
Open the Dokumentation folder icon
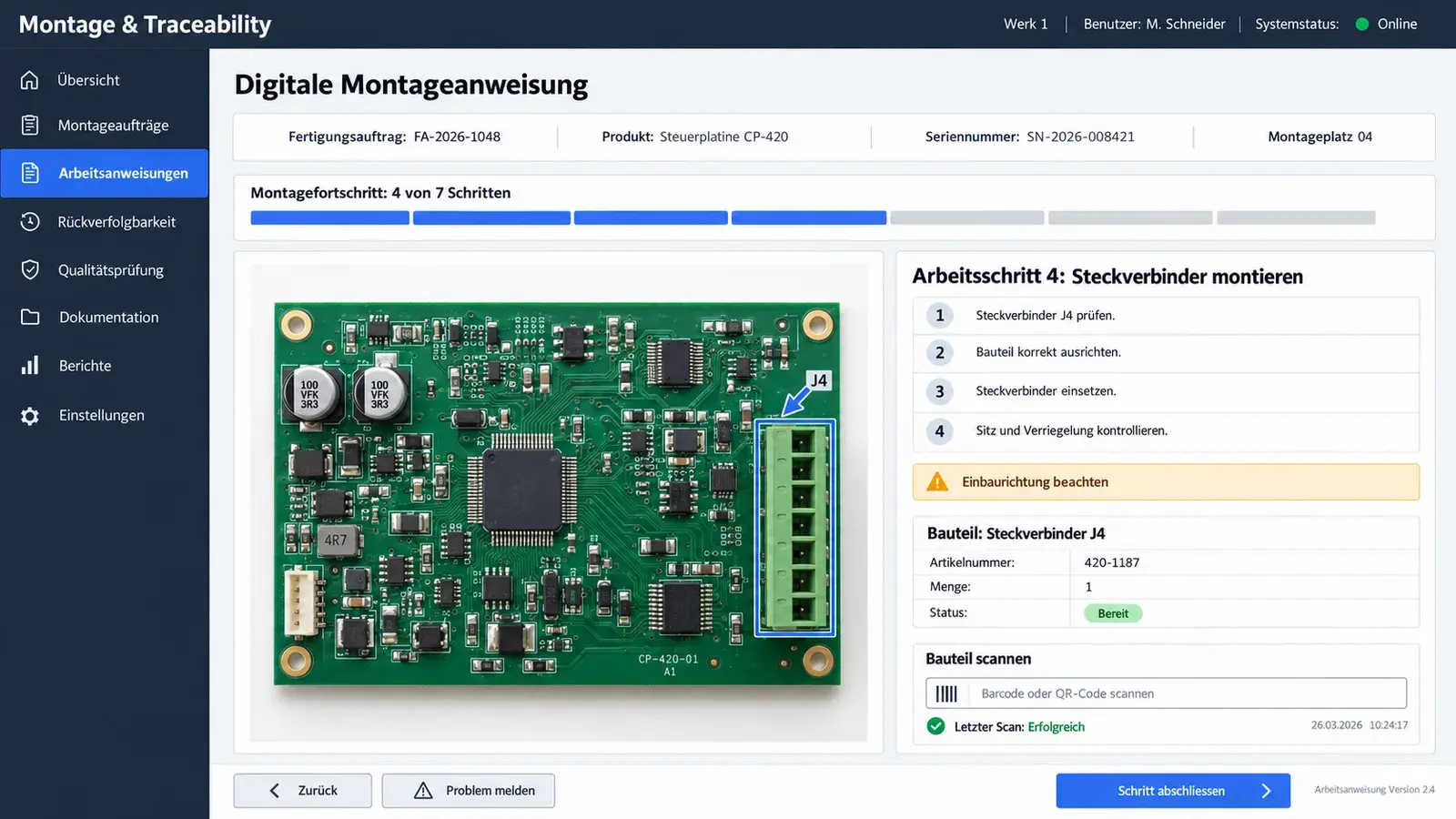(30, 317)
